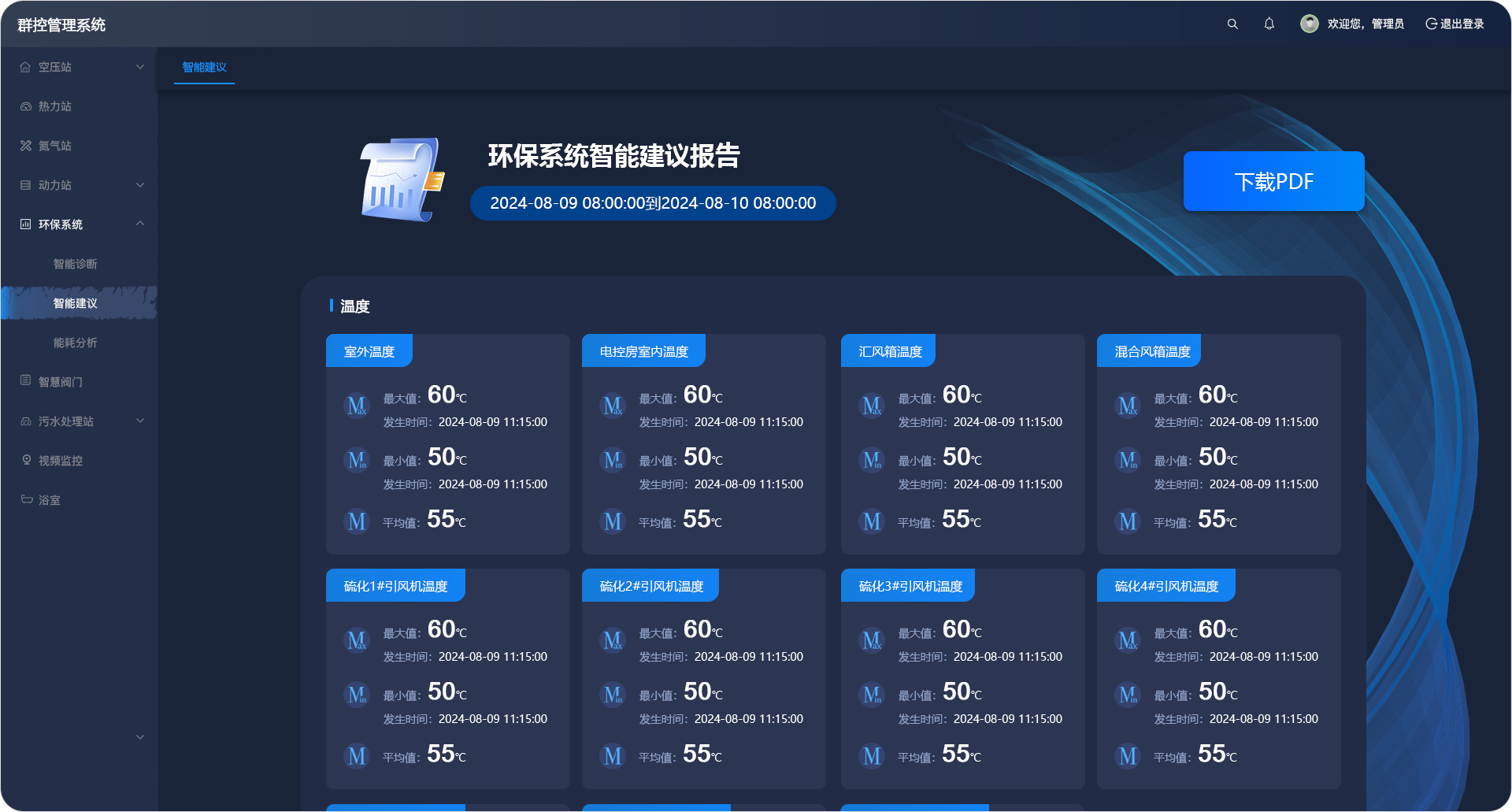Viewport: 1512px width, 812px height.
Task: Click the 室外温度 card Max icon
Action: click(357, 406)
